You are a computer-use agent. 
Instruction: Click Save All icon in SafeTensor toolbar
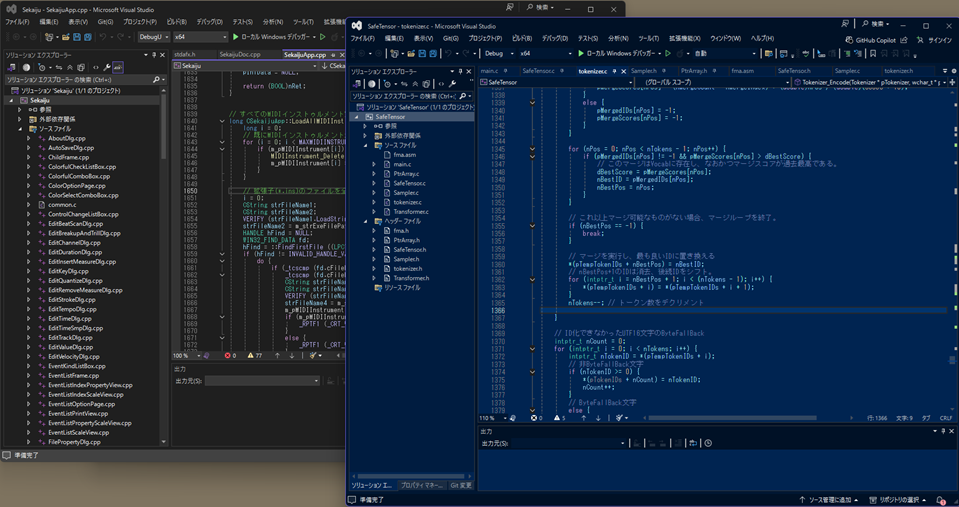[x=433, y=54]
